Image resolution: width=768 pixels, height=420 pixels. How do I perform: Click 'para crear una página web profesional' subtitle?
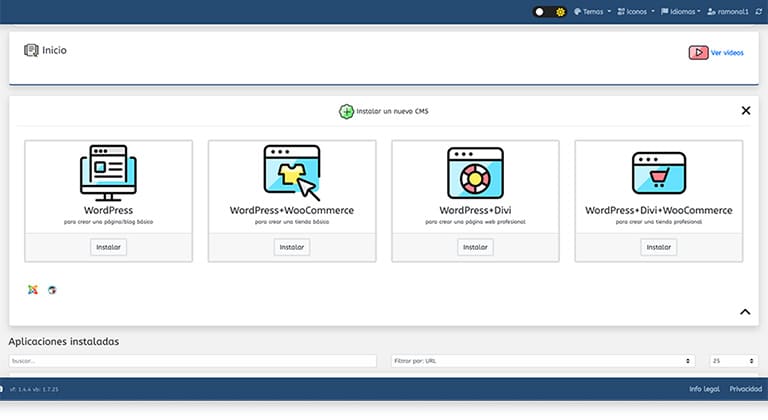pos(475,222)
